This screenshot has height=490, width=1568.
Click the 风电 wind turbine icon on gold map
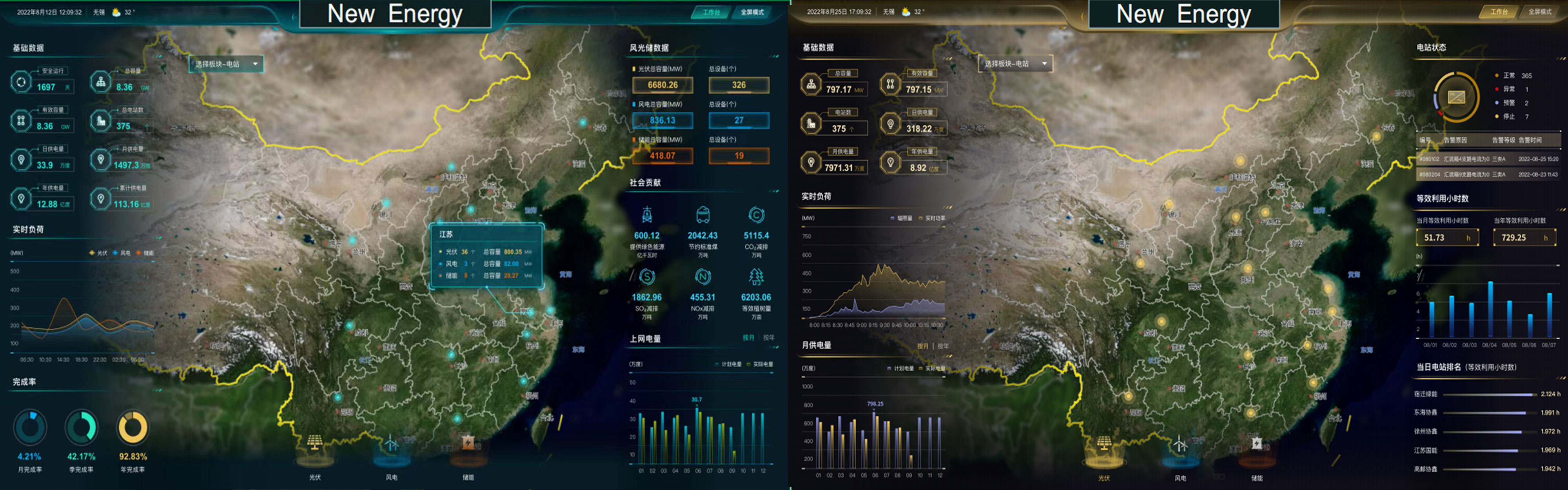pos(1180,445)
